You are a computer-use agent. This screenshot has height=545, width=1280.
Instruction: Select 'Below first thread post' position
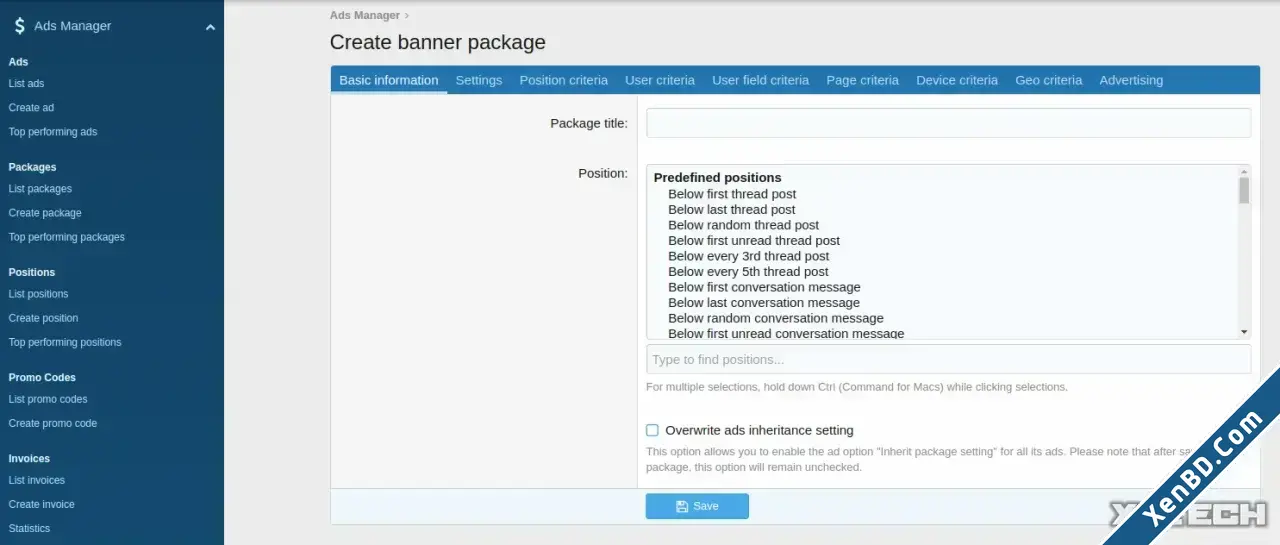coord(732,194)
